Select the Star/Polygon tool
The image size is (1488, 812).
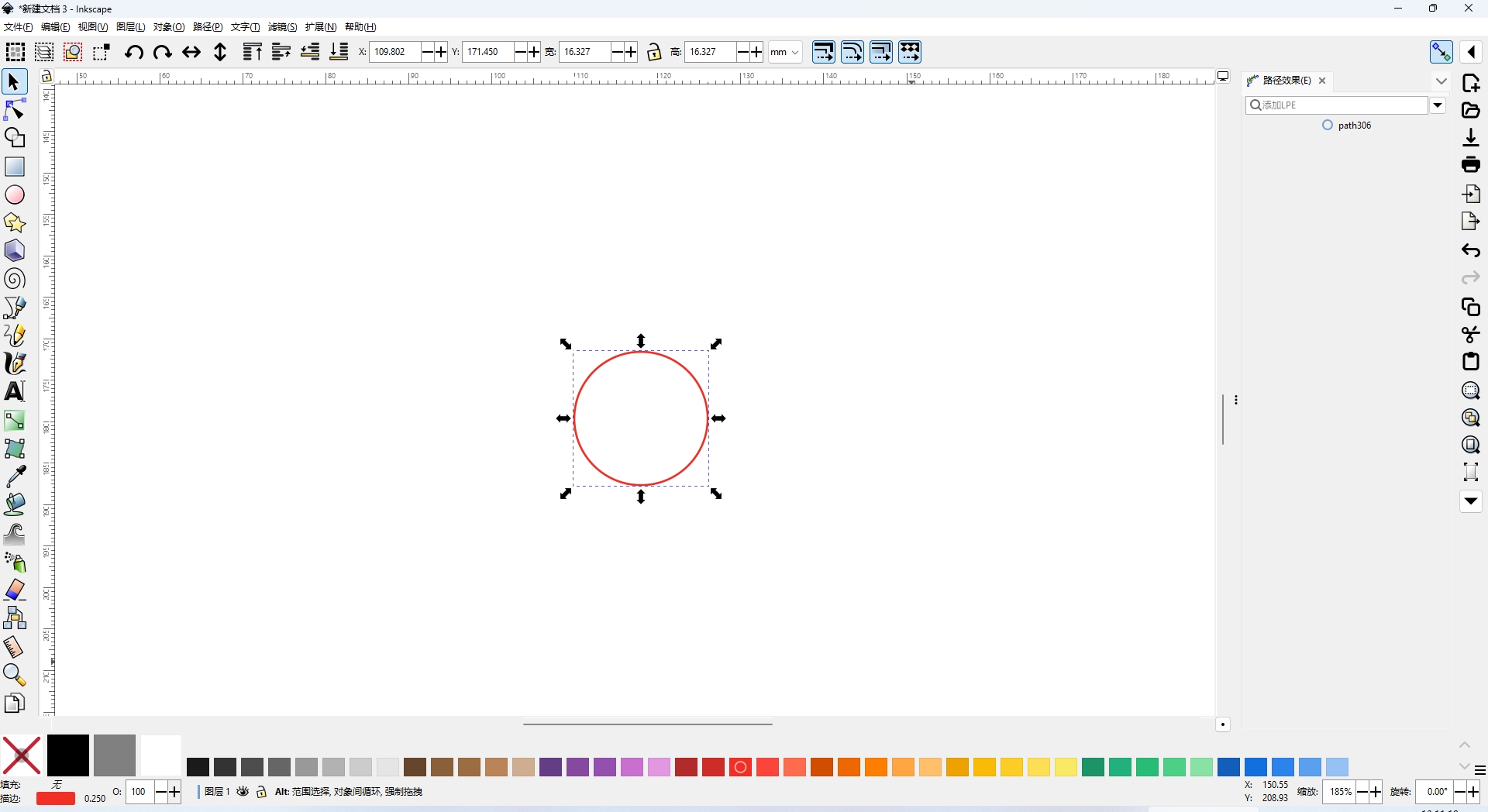15,223
